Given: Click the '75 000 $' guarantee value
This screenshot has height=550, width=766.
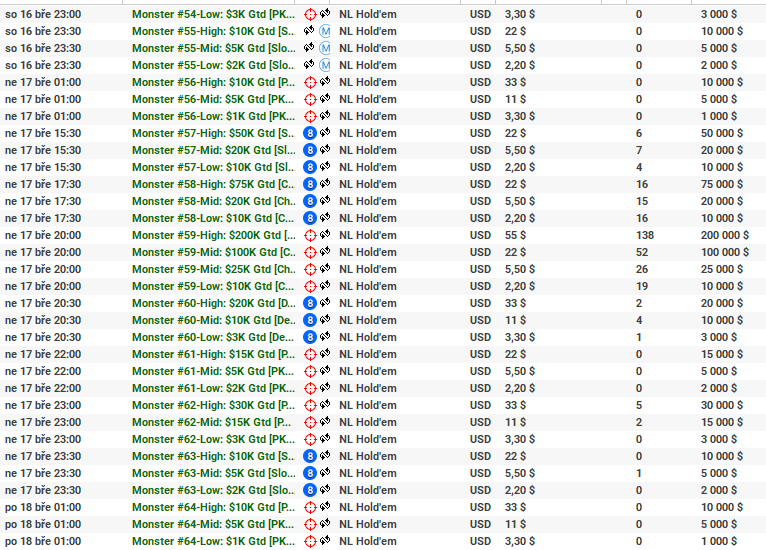Looking at the screenshot, I should click(x=722, y=185).
